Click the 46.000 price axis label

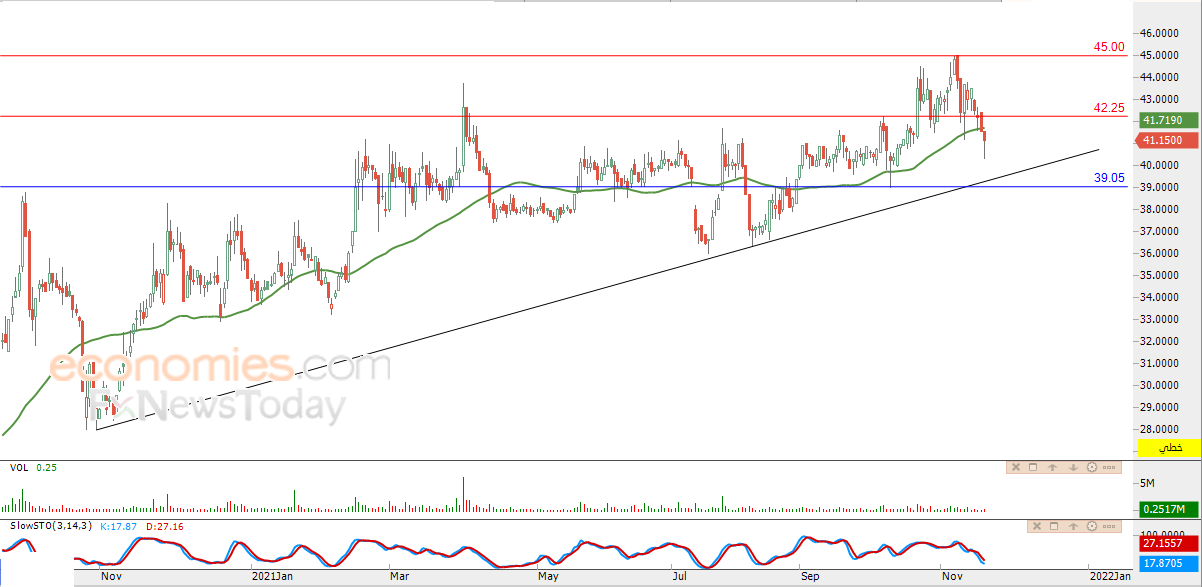pos(1160,33)
